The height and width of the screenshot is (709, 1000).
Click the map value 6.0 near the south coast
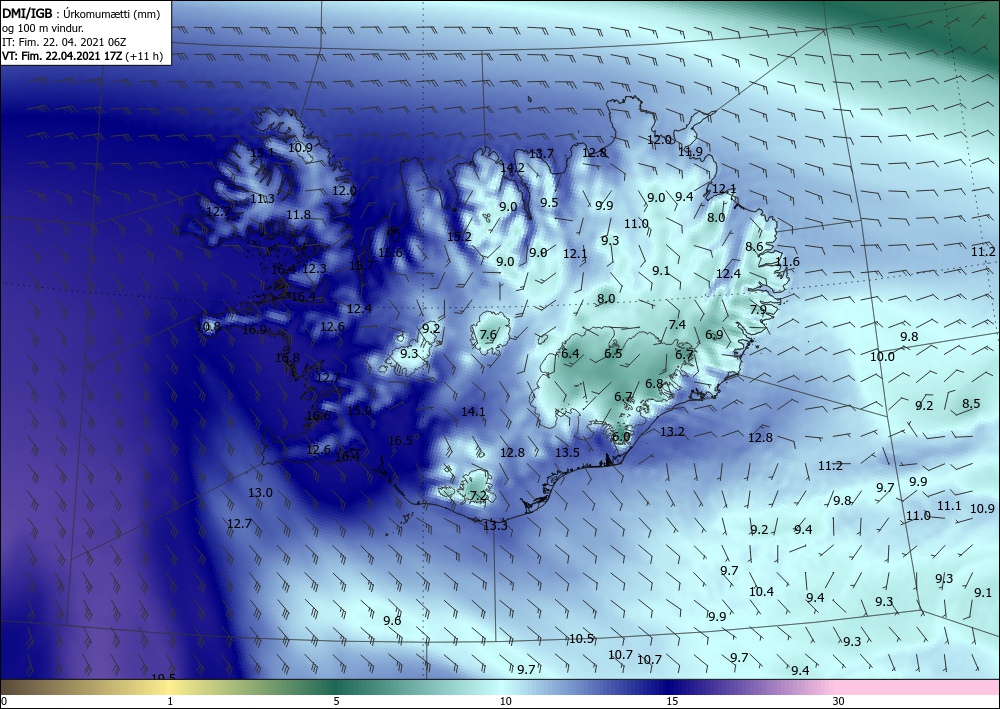(x=621, y=437)
